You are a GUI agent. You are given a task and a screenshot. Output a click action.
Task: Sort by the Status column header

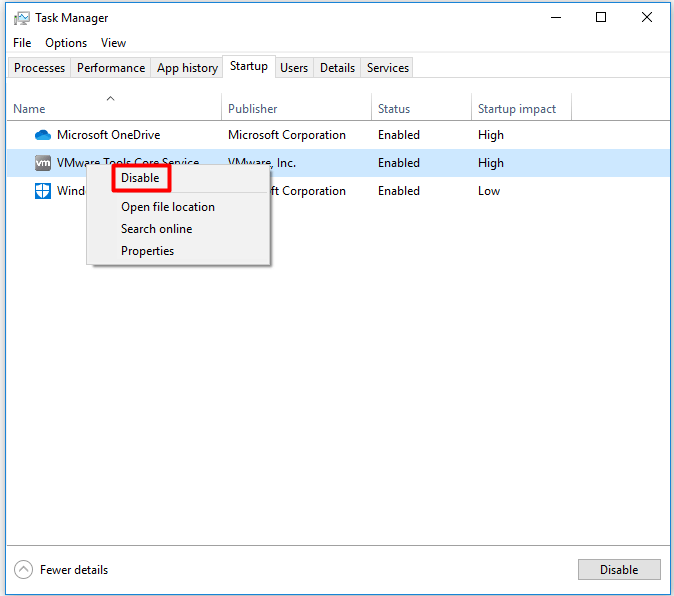point(421,107)
